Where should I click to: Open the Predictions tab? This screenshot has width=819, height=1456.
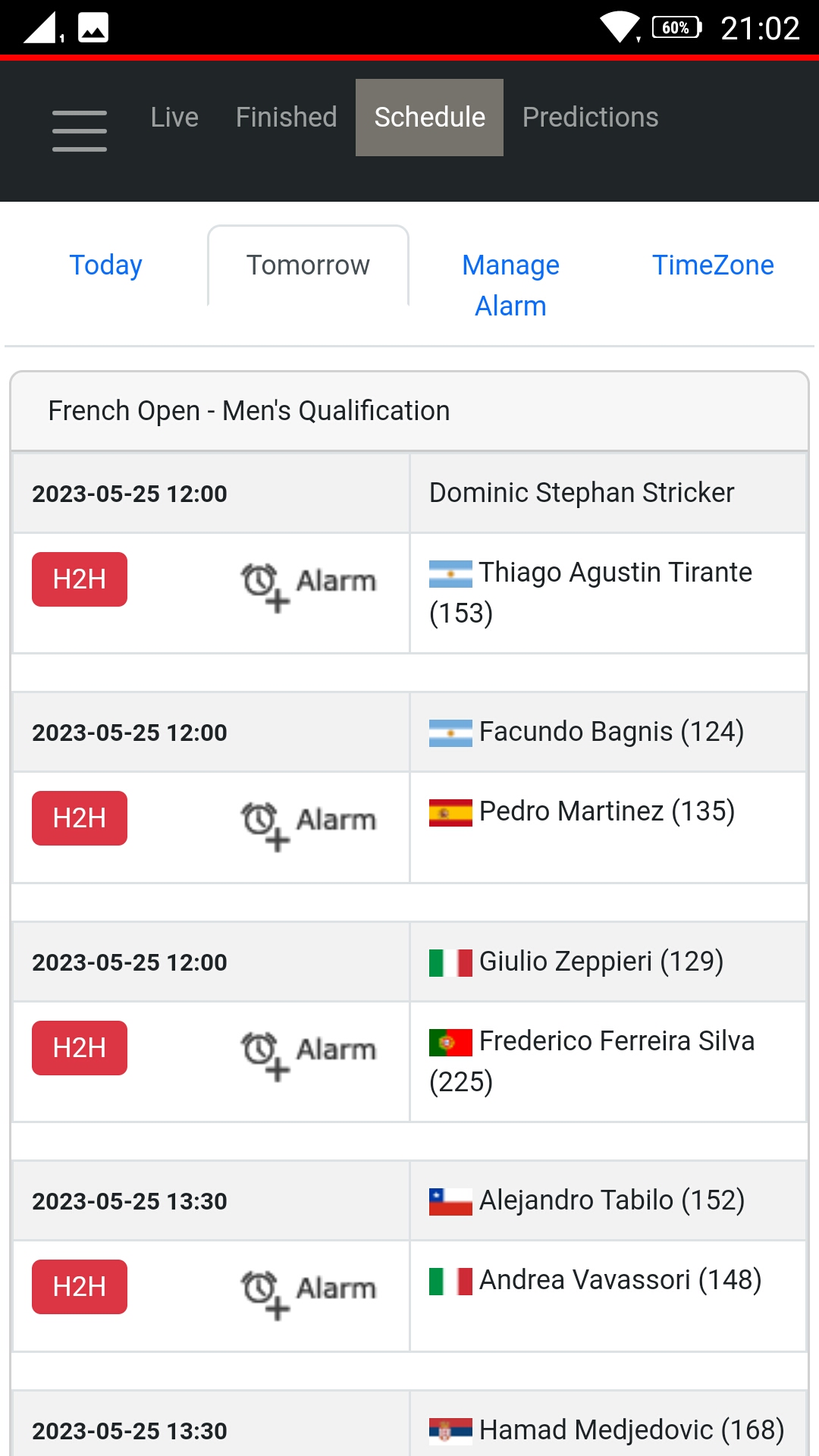tap(591, 118)
